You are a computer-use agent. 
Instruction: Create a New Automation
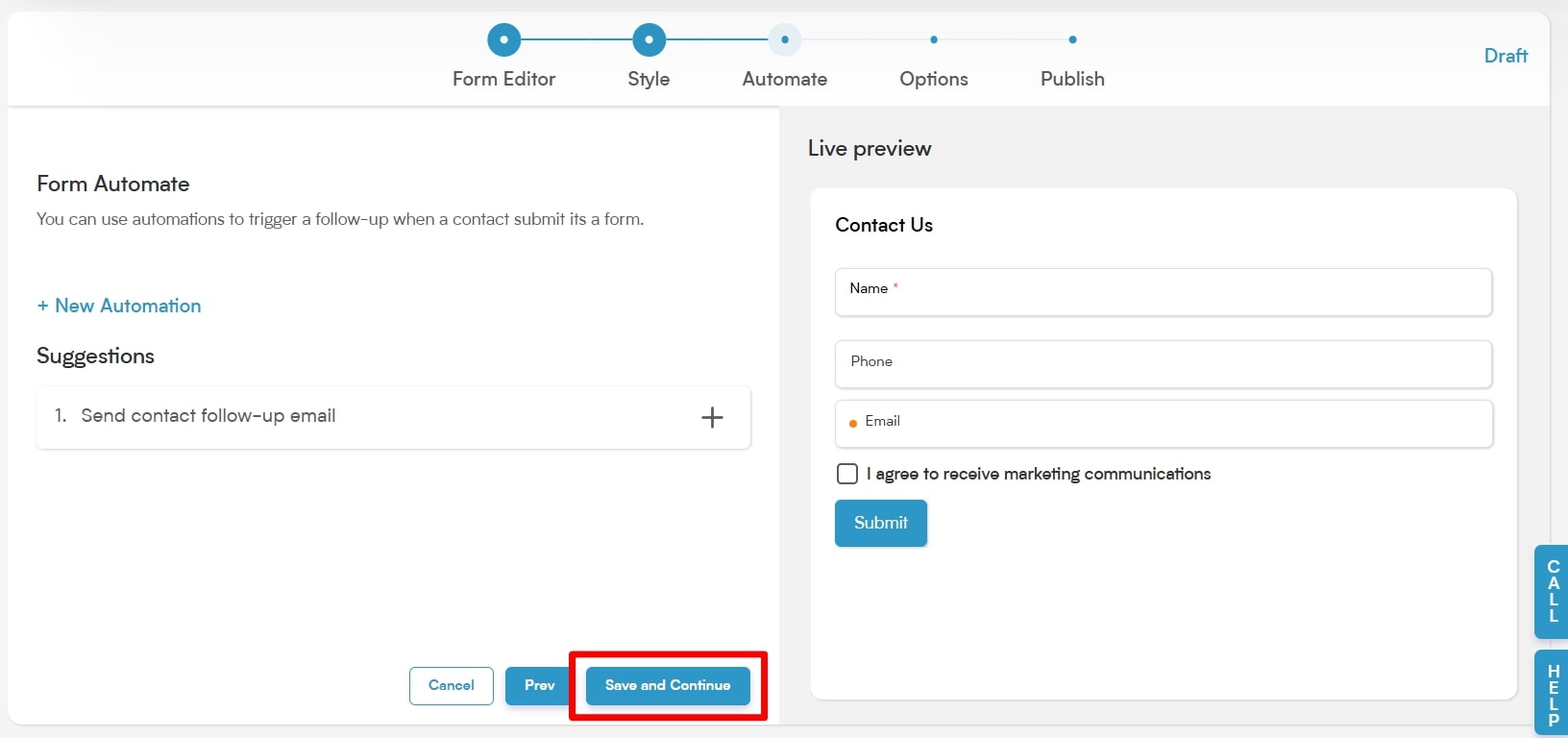point(119,306)
